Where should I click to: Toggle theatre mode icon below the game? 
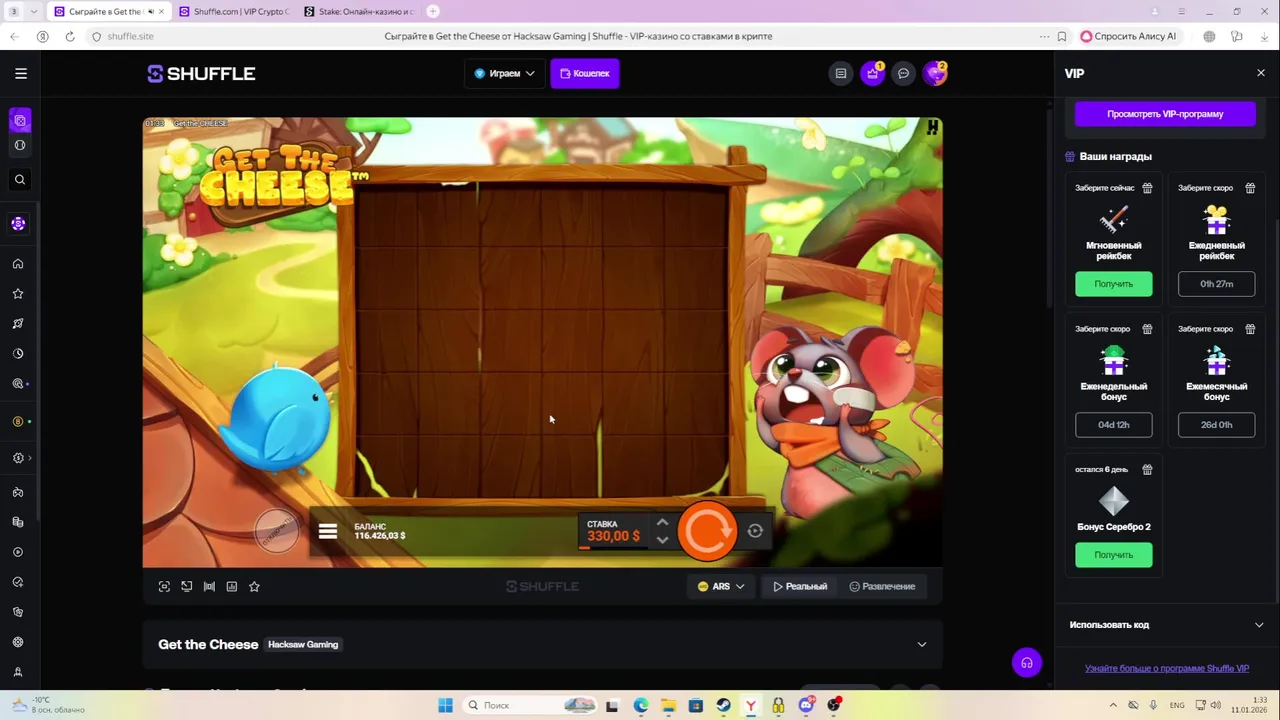coord(209,587)
